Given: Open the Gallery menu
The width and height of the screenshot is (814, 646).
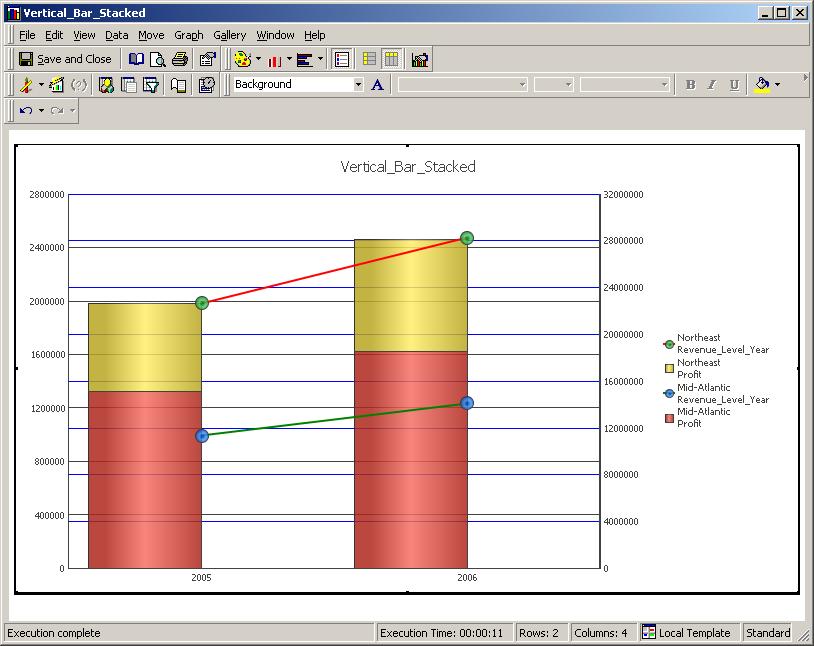Looking at the screenshot, I should [x=229, y=35].
